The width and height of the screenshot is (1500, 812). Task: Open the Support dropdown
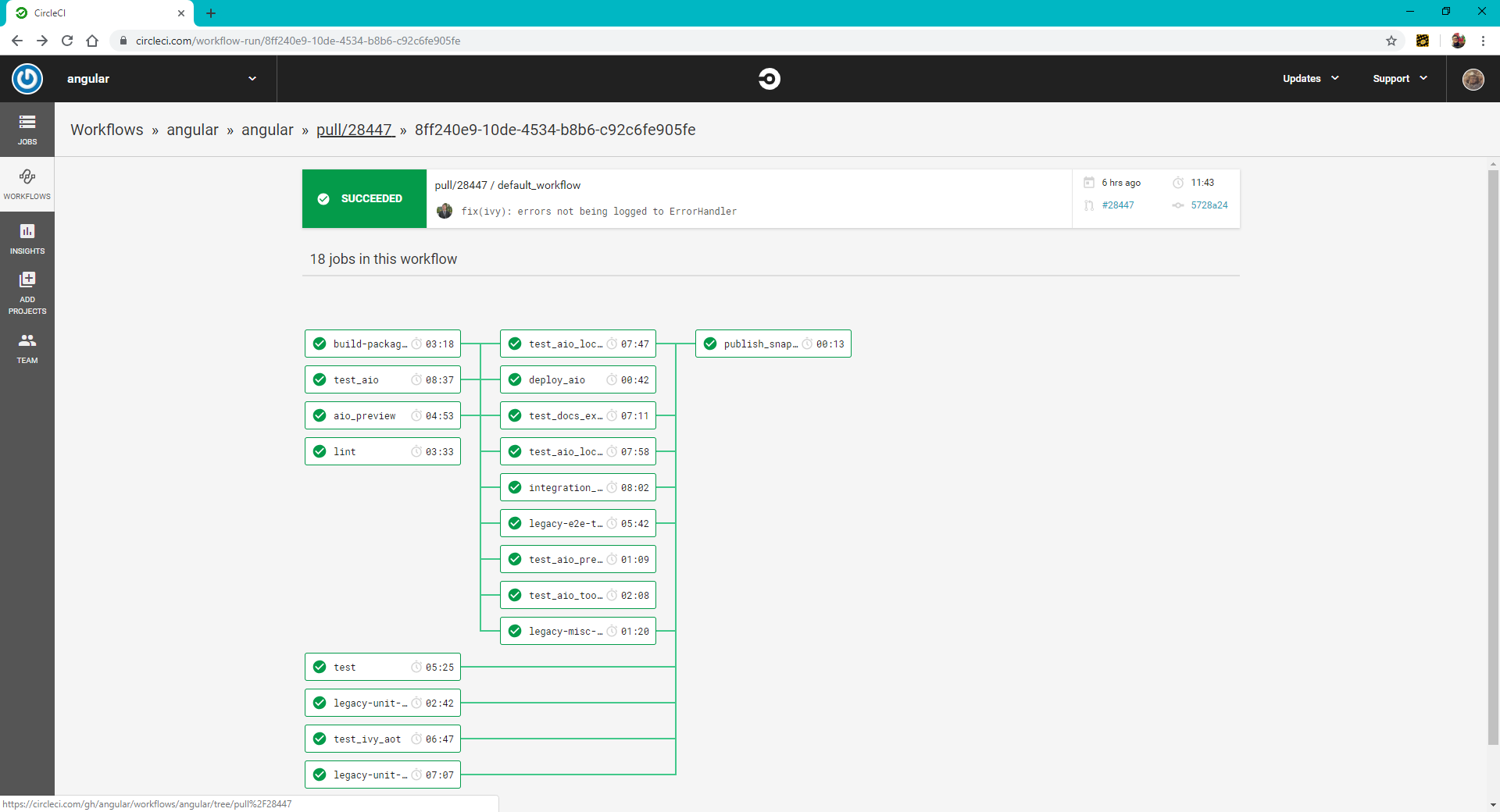(1400, 79)
